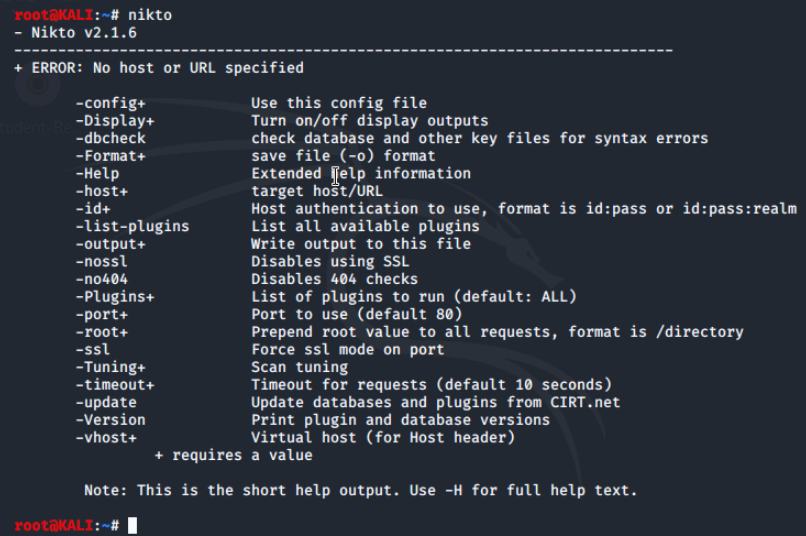The image size is (806, 536).
Task: Click the -host+ option text
Action: tap(102, 191)
